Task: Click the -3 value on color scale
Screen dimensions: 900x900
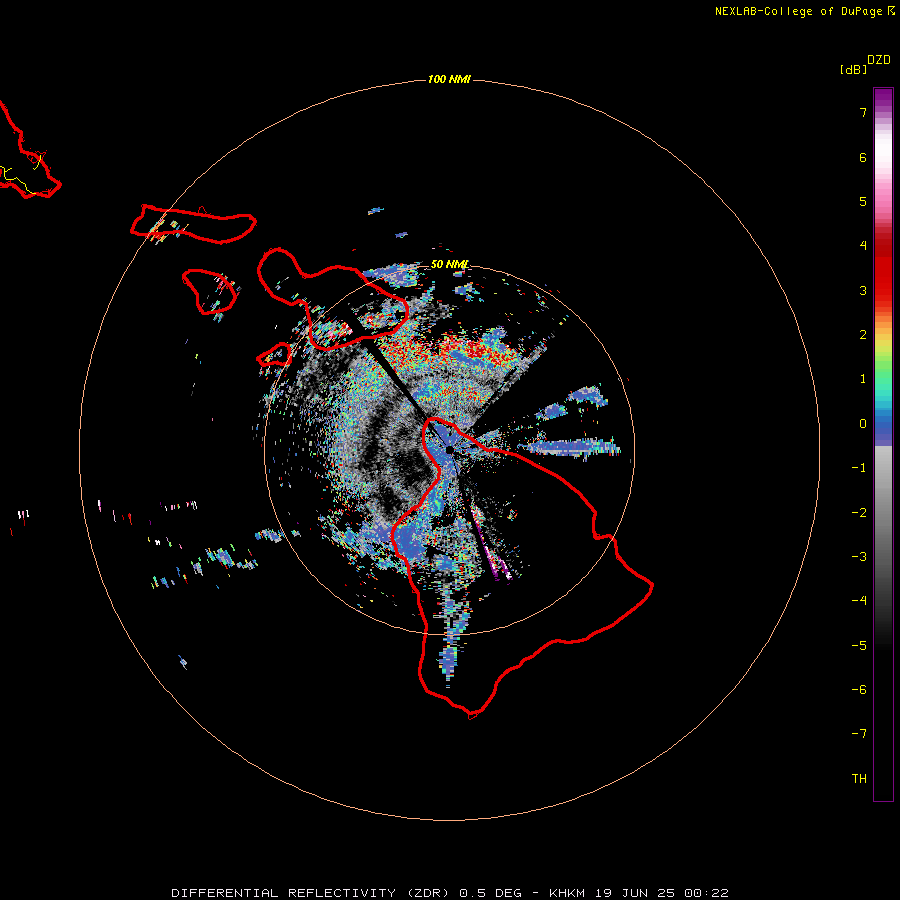Action: tap(859, 557)
